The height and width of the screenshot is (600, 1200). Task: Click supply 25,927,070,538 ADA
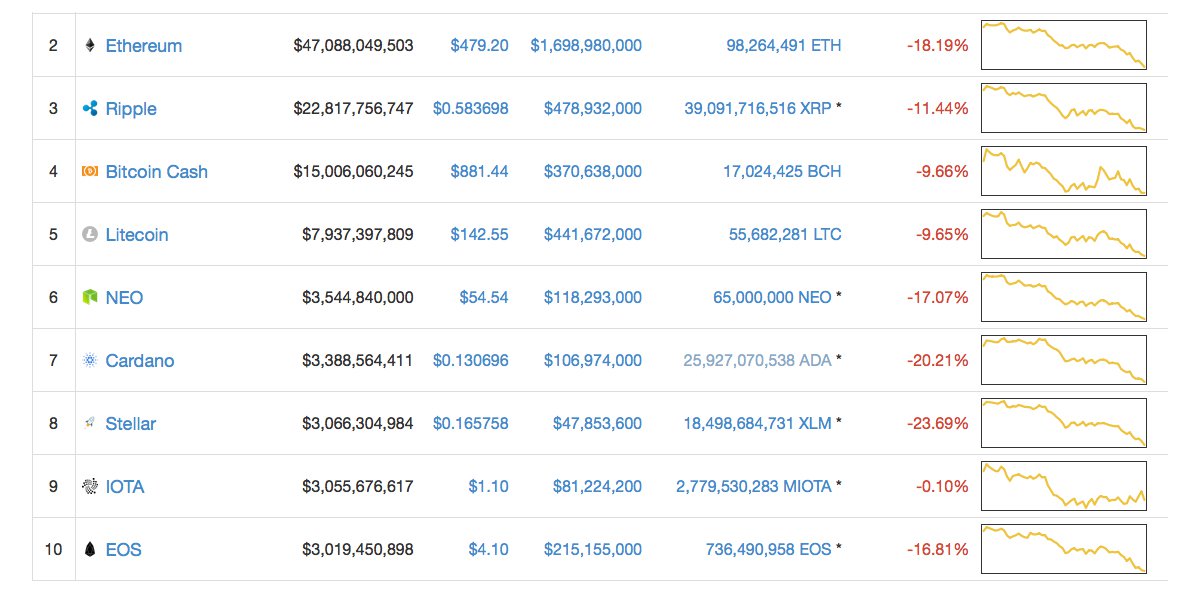pos(757,360)
